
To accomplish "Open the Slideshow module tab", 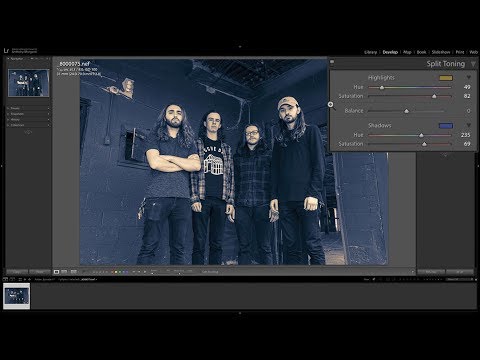I will 441,52.
